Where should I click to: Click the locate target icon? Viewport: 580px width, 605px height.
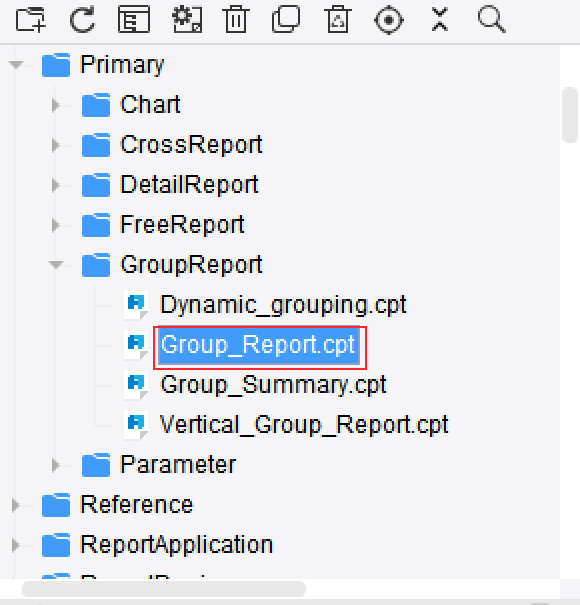coord(389,20)
